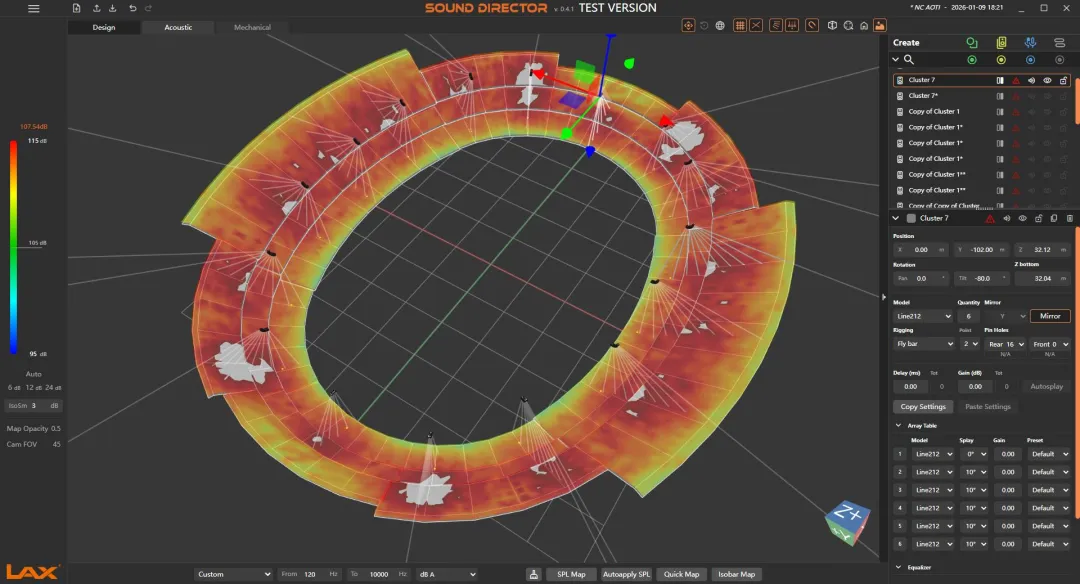Image resolution: width=1080 pixels, height=584 pixels.
Task: Click the Z+ orientation cube
Action: click(849, 521)
